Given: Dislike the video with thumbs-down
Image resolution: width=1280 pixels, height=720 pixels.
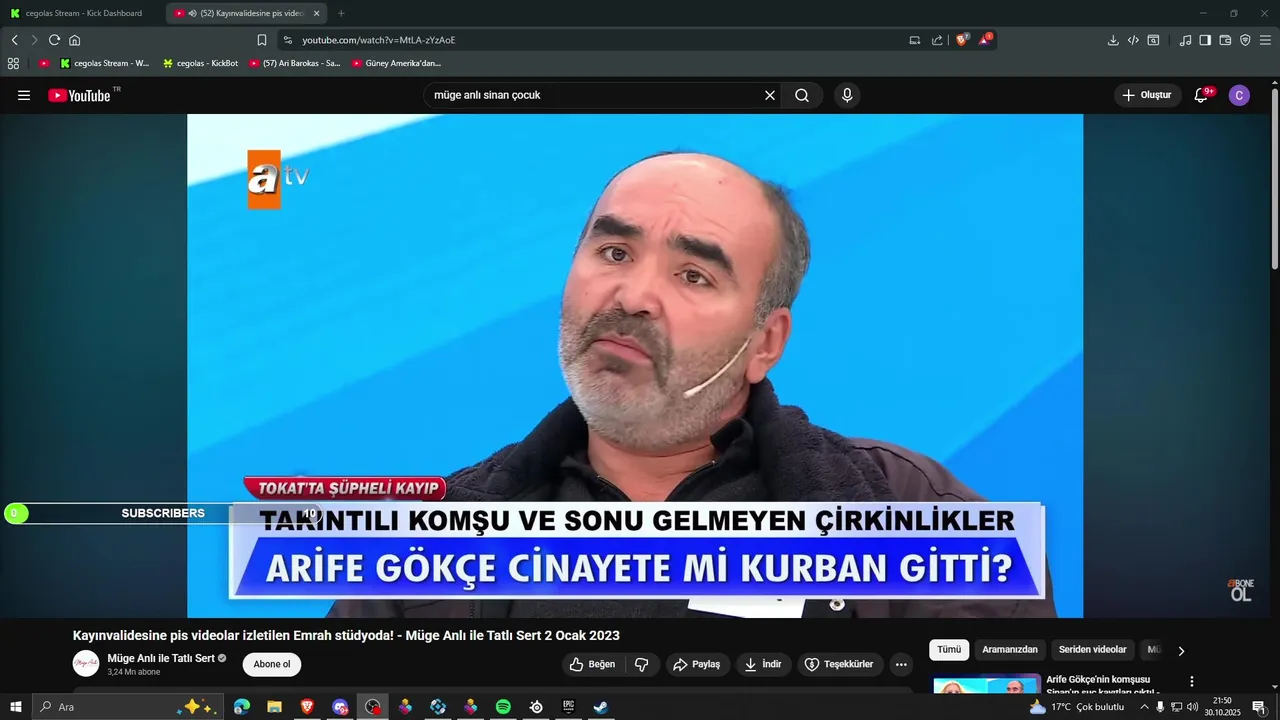Looking at the screenshot, I should [x=642, y=664].
